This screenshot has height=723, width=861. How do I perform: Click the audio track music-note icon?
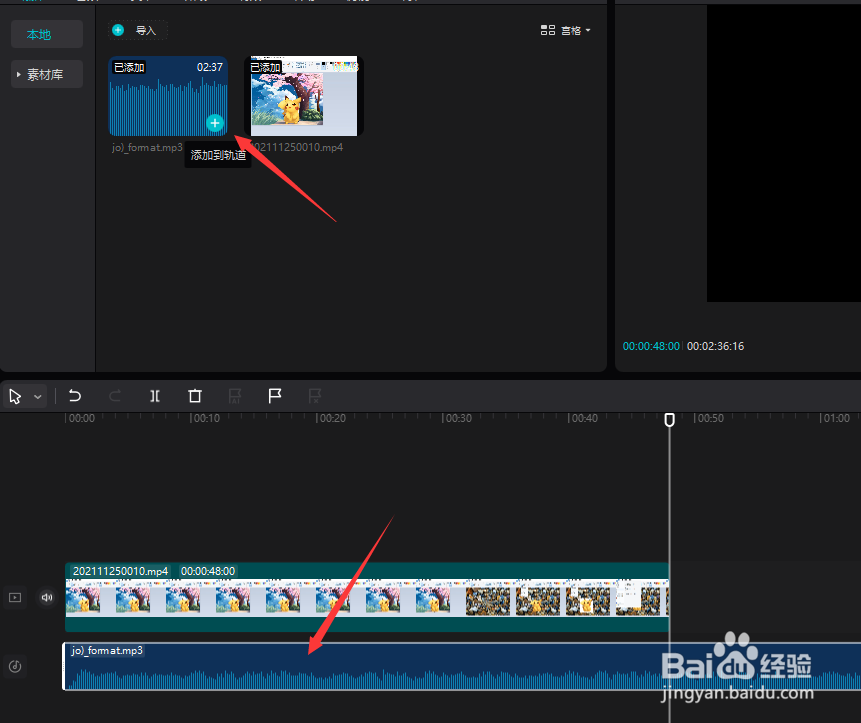15,666
